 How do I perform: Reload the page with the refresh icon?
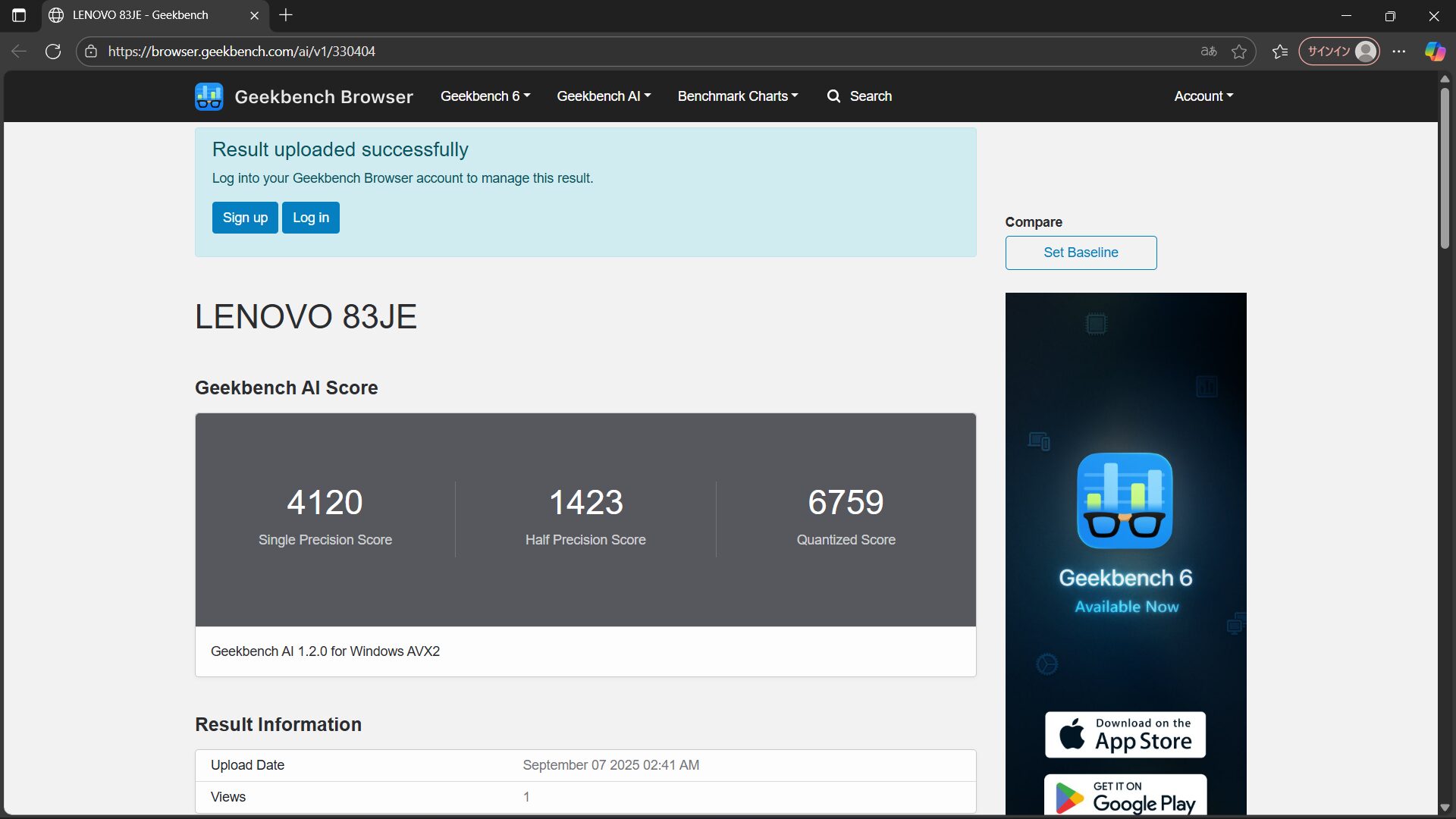tap(53, 52)
